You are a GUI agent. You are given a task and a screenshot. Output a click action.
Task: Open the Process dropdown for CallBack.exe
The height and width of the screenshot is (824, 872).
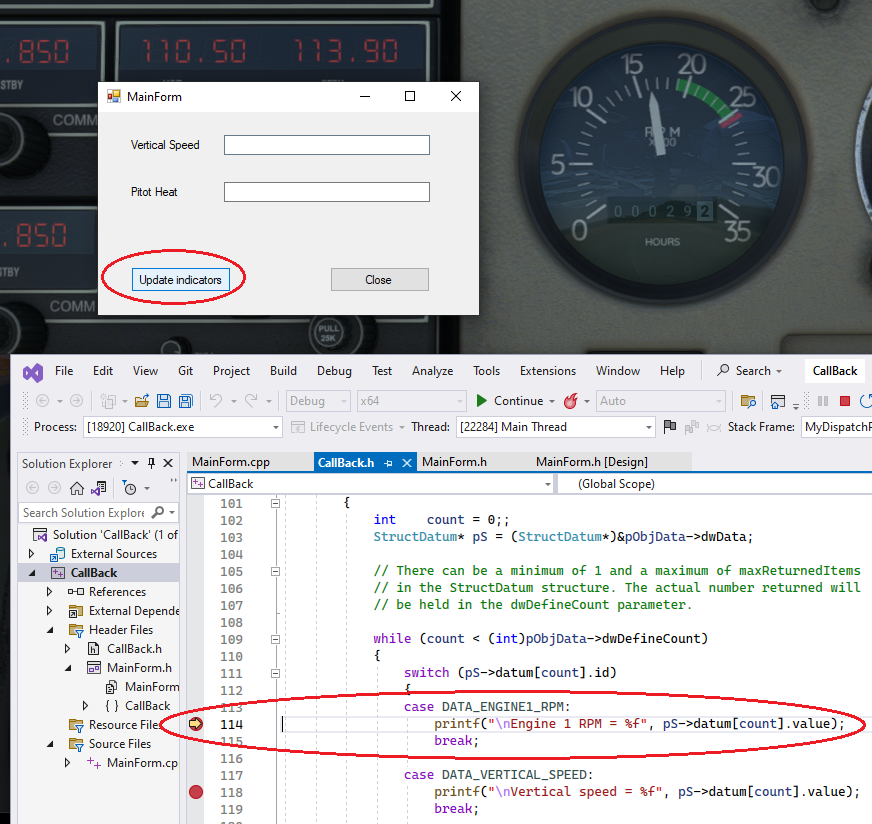(x=276, y=427)
